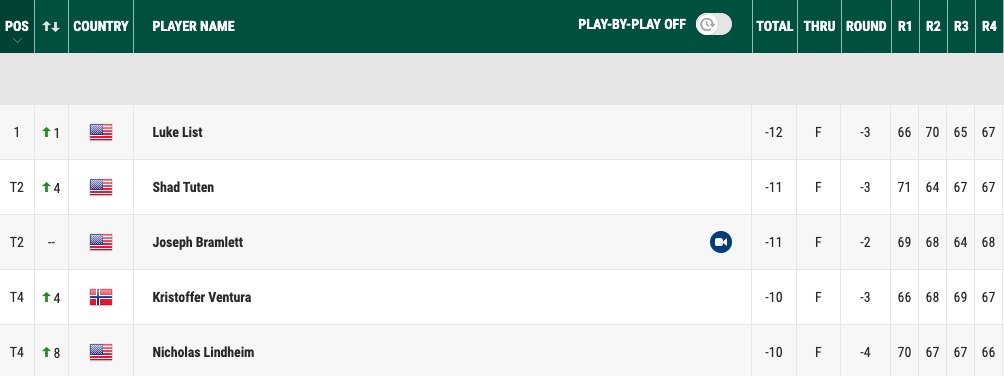The image size is (1004, 376).
Task: Click Luke List's USA flag icon
Action: [x=101, y=132]
